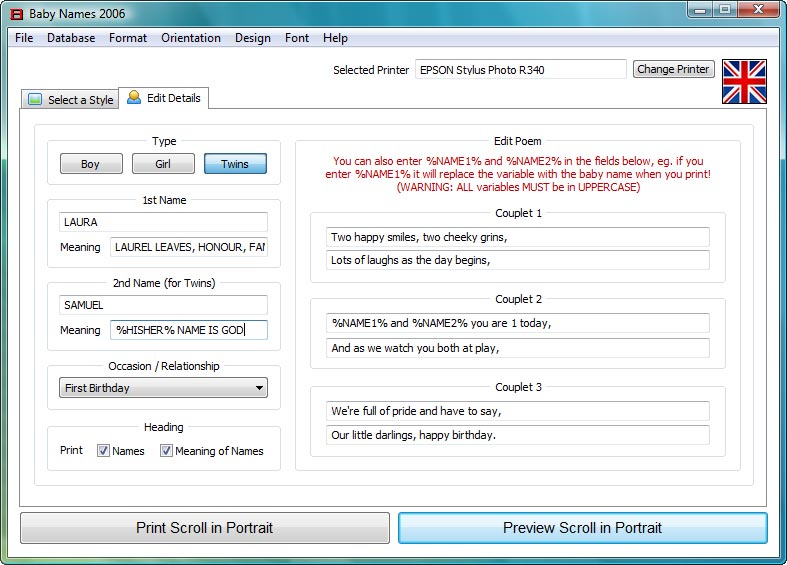The image size is (787, 565).
Task: Click the Change Printer button
Action: tap(673, 69)
